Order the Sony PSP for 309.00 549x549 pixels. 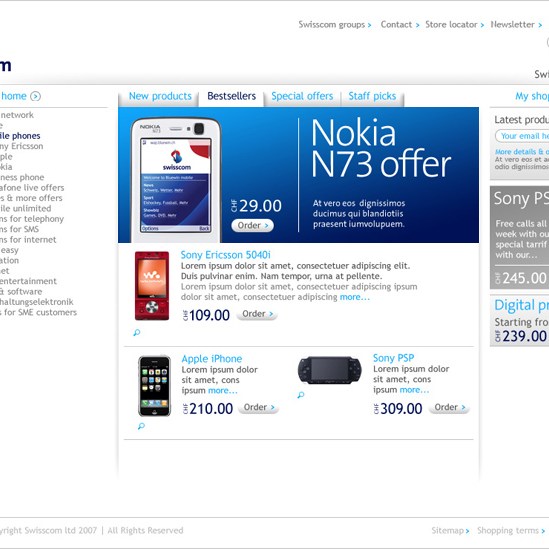point(449,408)
